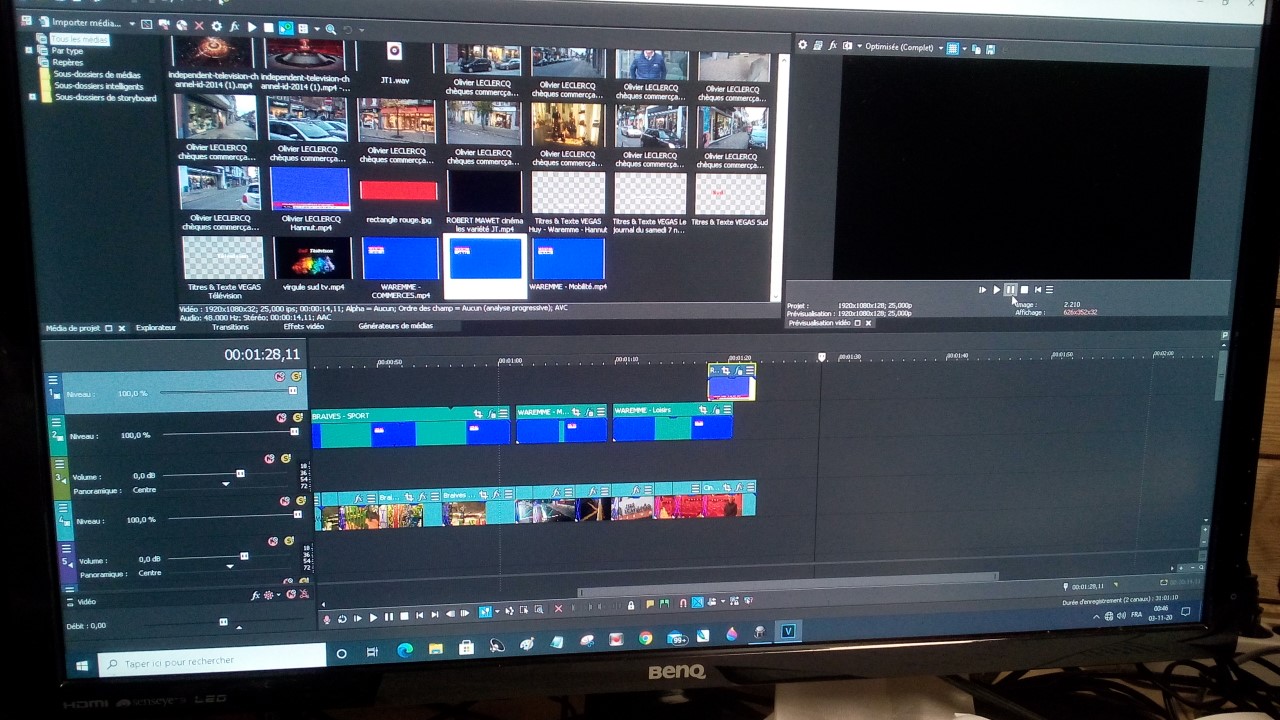The width and height of the screenshot is (1280, 720).
Task: Click the track 3 Volume slider handle
Action: click(240, 473)
